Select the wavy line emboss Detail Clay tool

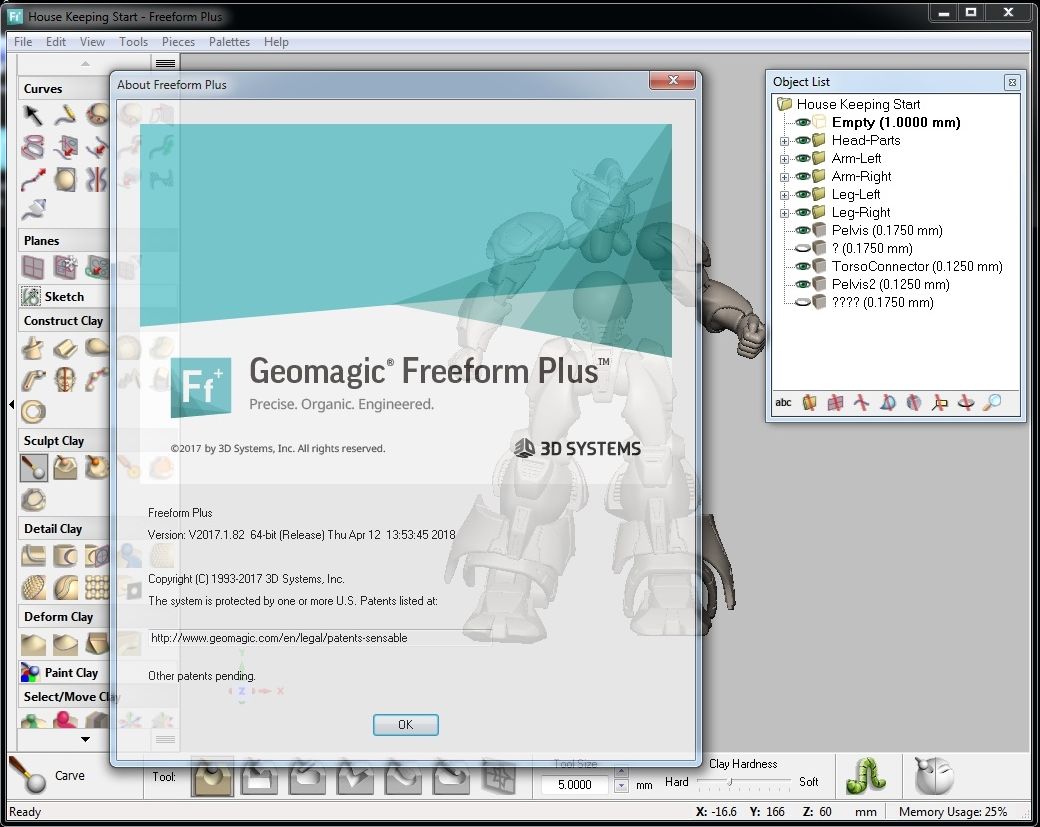coord(65,588)
